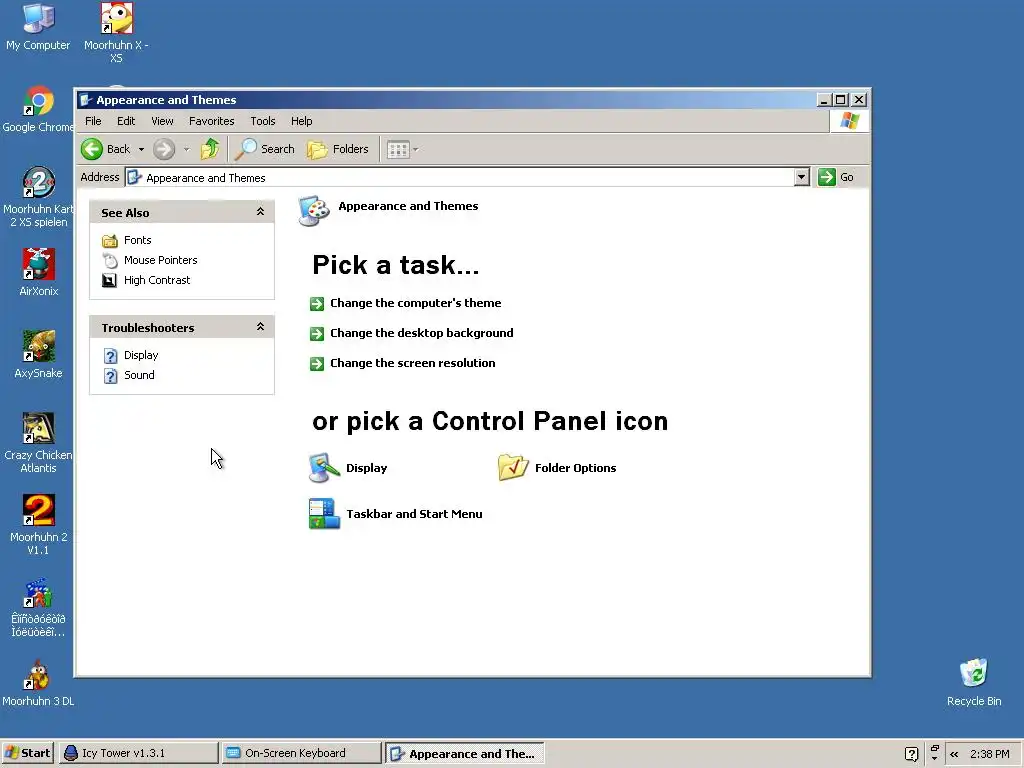Select Moorhuhn Kart 2 XS desktop shortcut
Viewport: 1024px width, 768px height.
coord(38,197)
